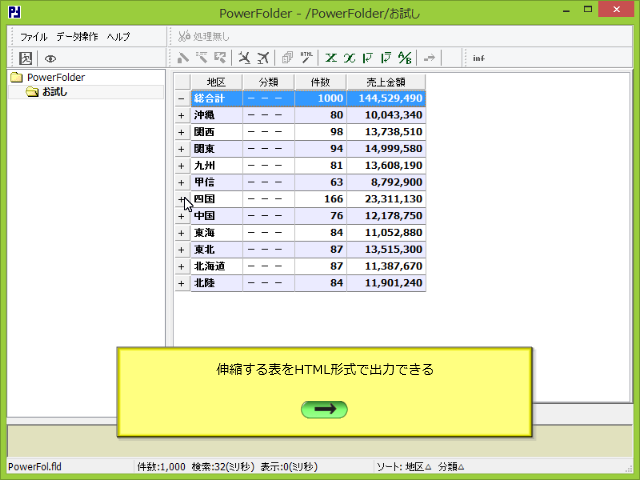Click the inf toolbar button

[478, 58]
